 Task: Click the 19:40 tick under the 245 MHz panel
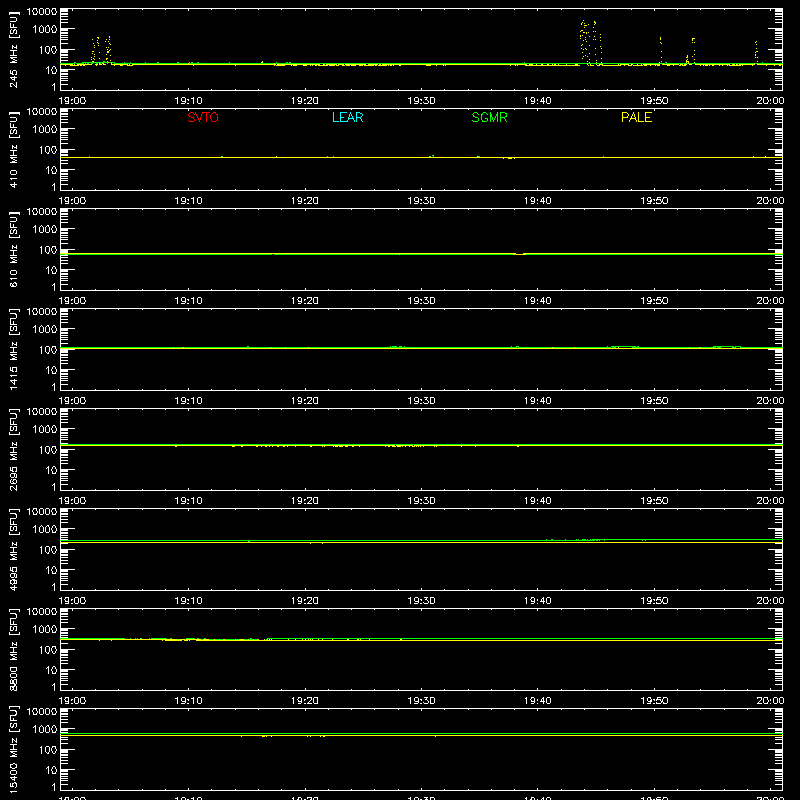[x=537, y=101]
